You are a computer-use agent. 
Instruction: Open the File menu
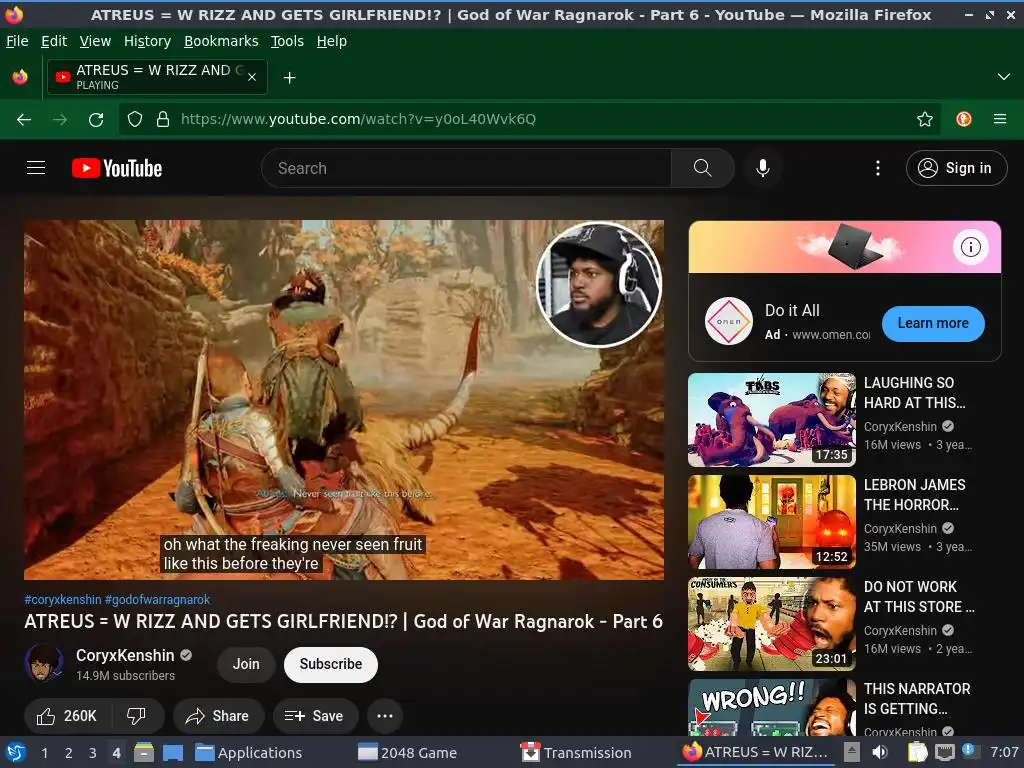(17, 41)
